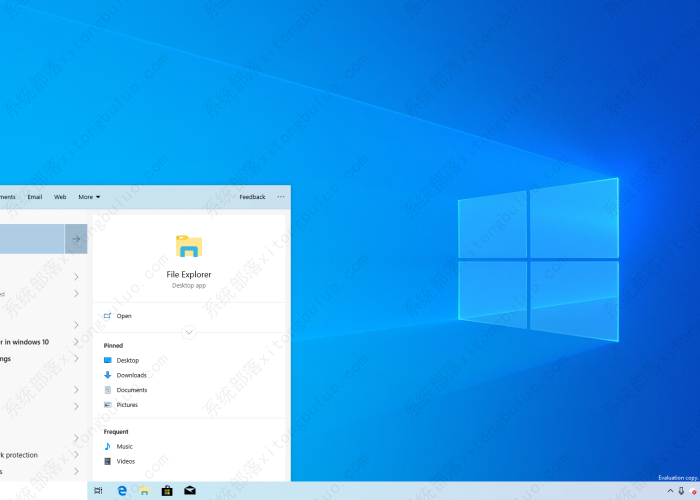Open the frequent Music folder
700x500 pixels.
coord(124,447)
